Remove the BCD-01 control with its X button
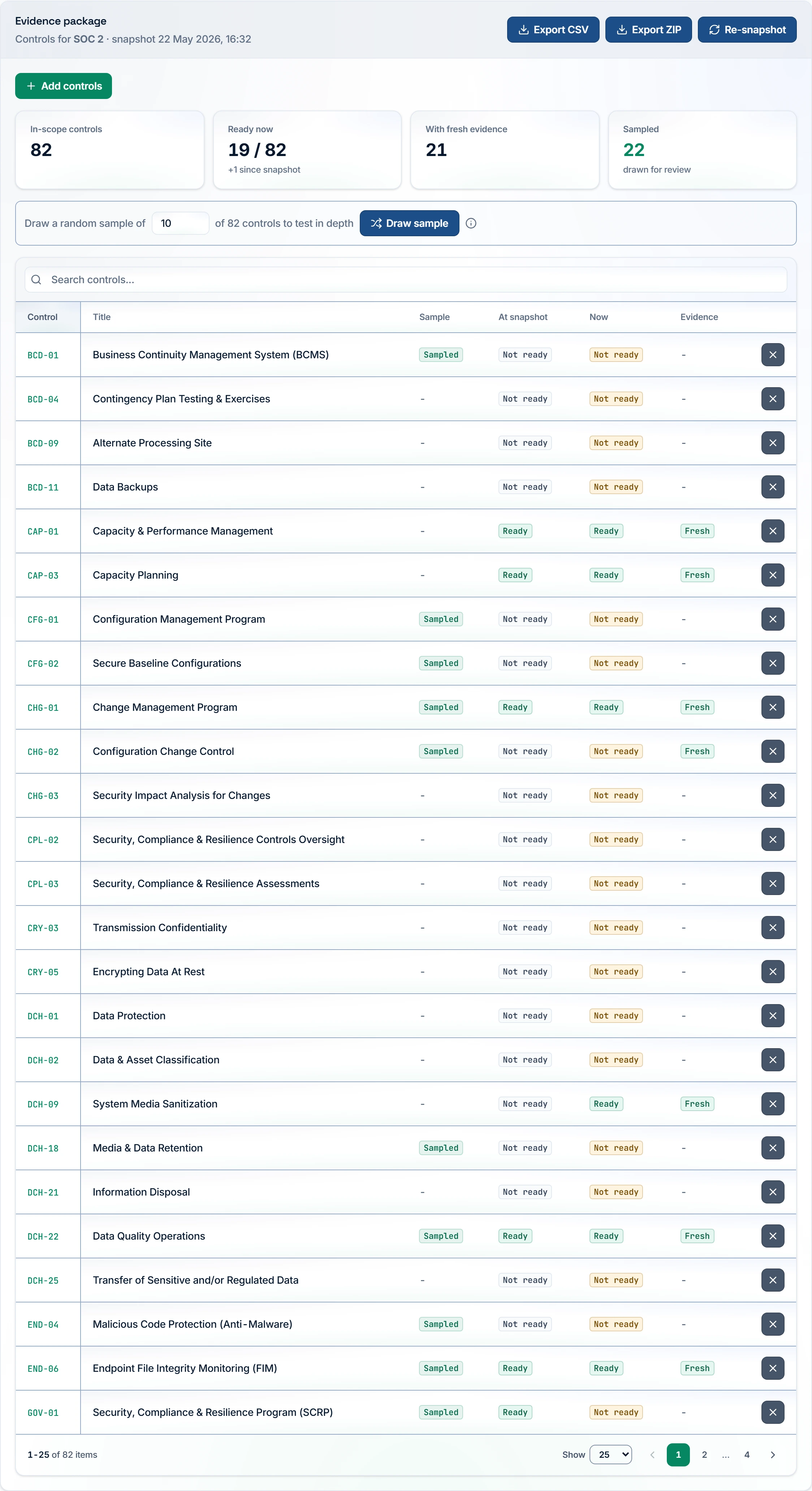The image size is (812, 1491). click(773, 355)
